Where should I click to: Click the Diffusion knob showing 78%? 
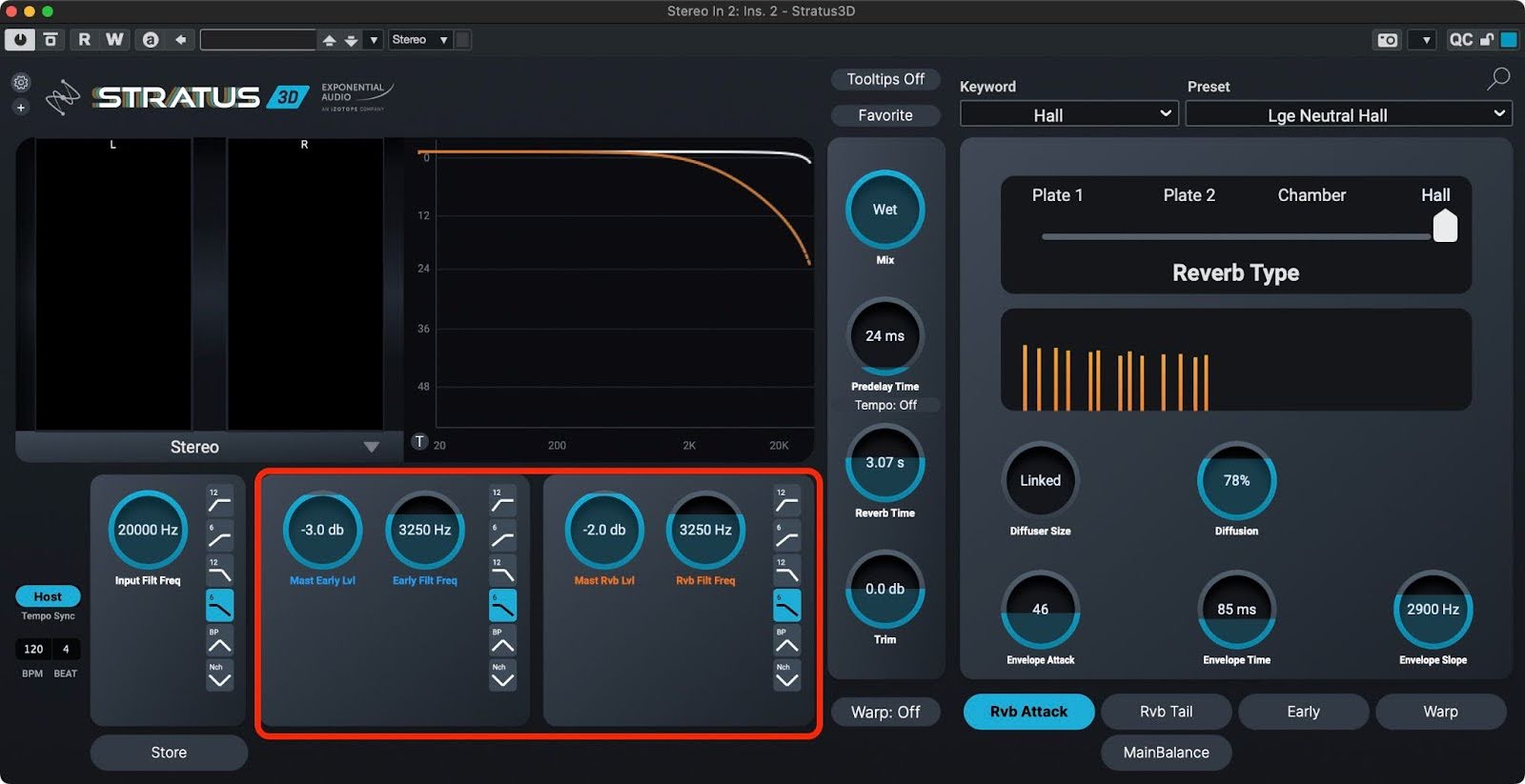[x=1236, y=481]
